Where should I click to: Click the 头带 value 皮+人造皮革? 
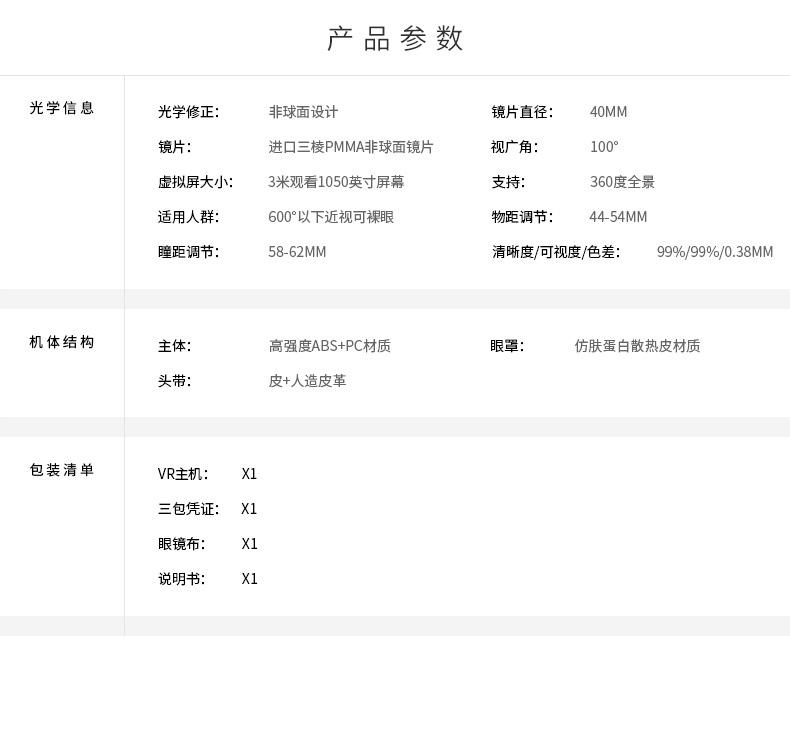click(x=307, y=381)
